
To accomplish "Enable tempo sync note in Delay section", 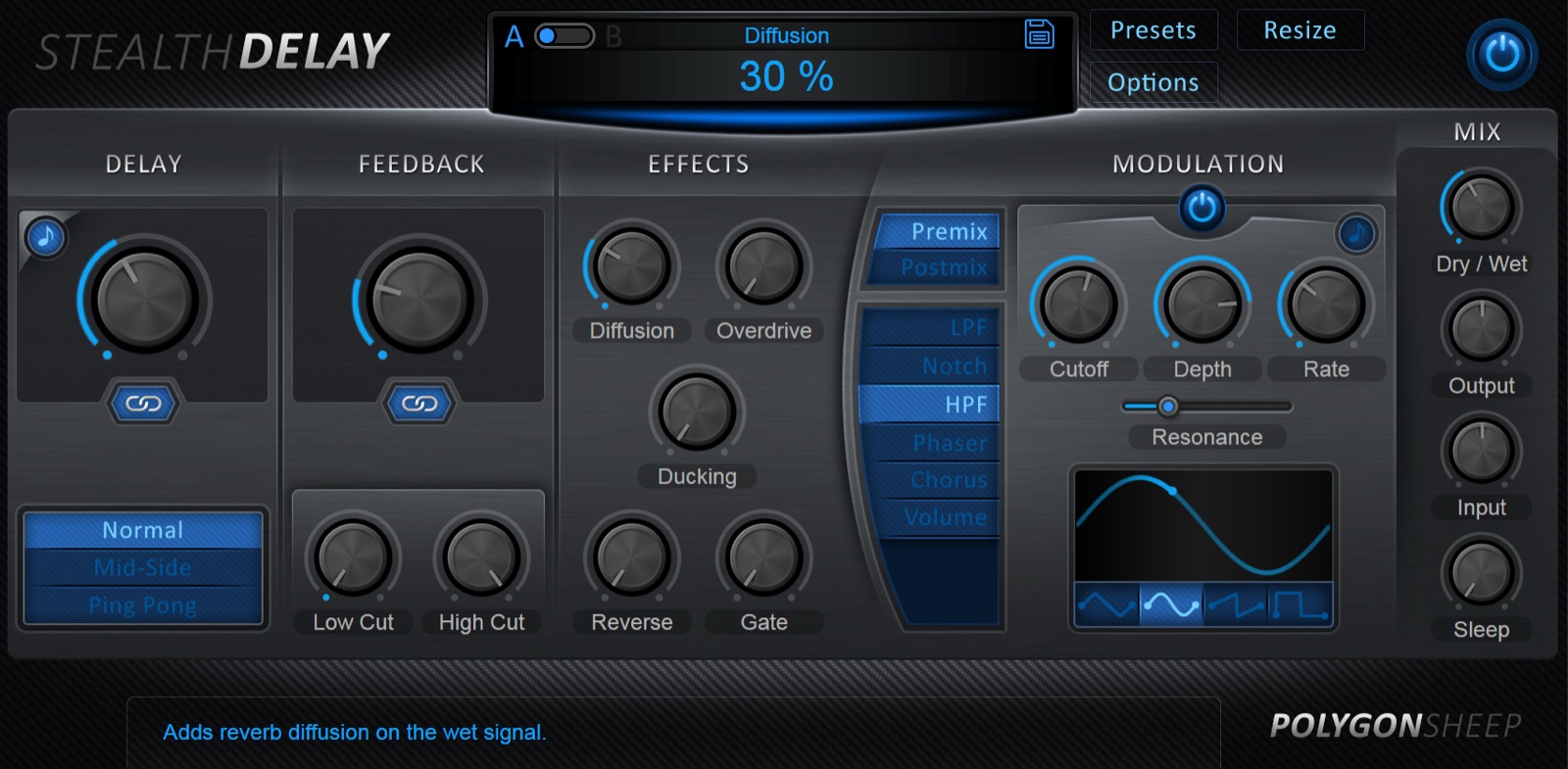I will pyautogui.click(x=45, y=237).
